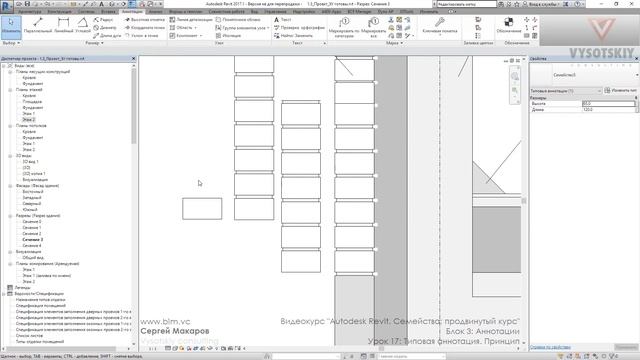Activate the Линия детализации tool

click(191, 20)
